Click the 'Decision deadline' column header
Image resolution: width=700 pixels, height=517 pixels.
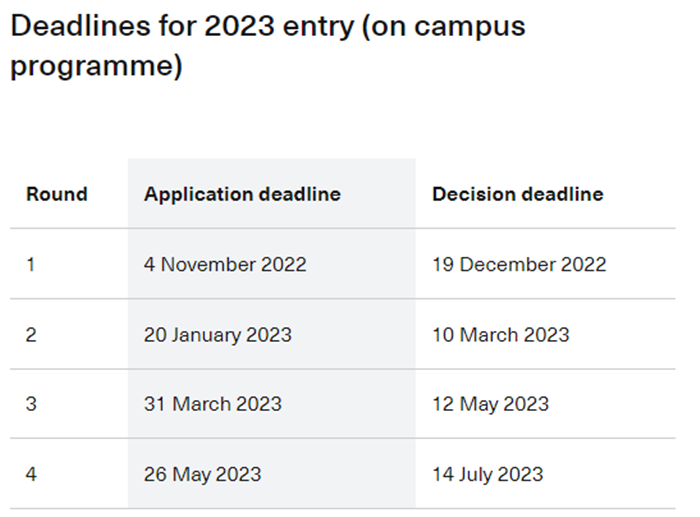(518, 194)
